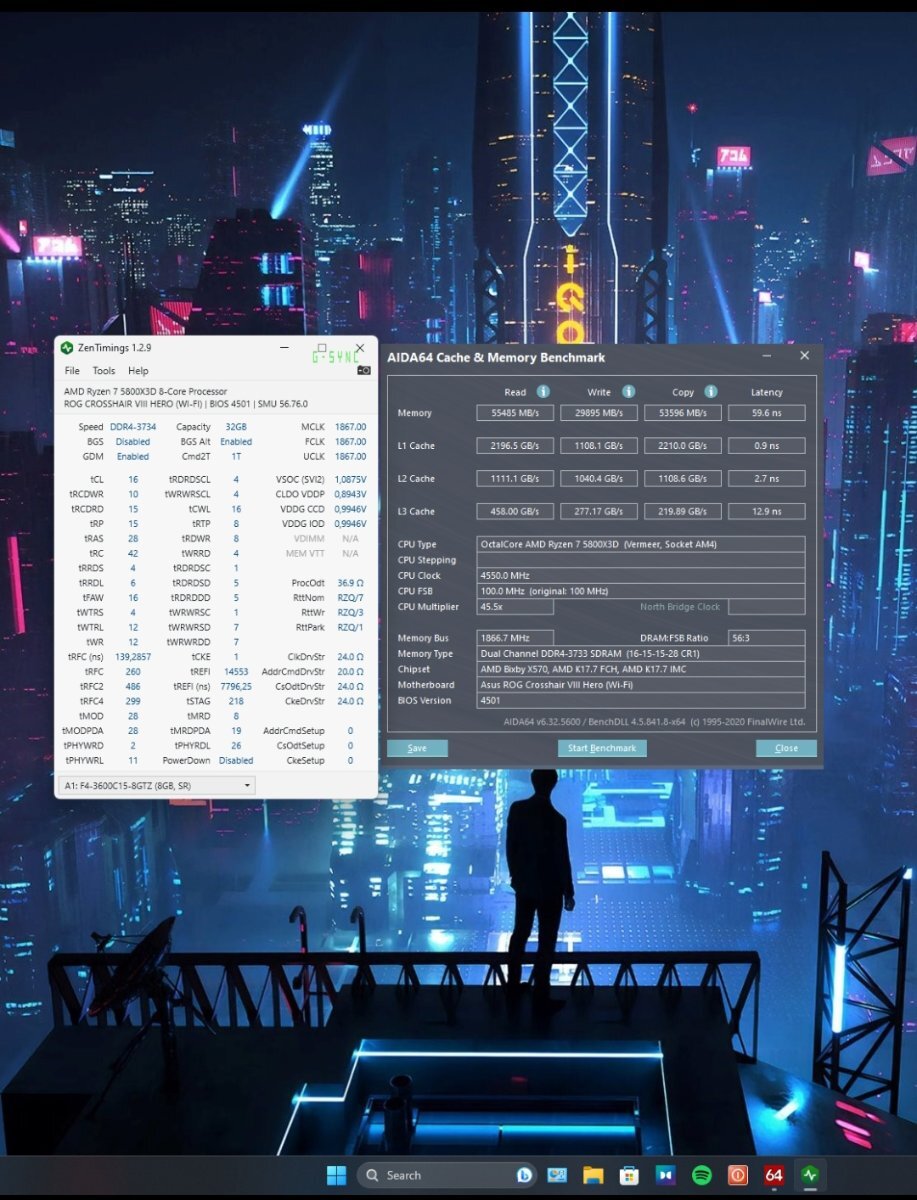Image resolution: width=917 pixels, height=1200 pixels.
Task: Click the L1 Cache Read 2196.5 GB/s field
Action: [x=515, y=446]
